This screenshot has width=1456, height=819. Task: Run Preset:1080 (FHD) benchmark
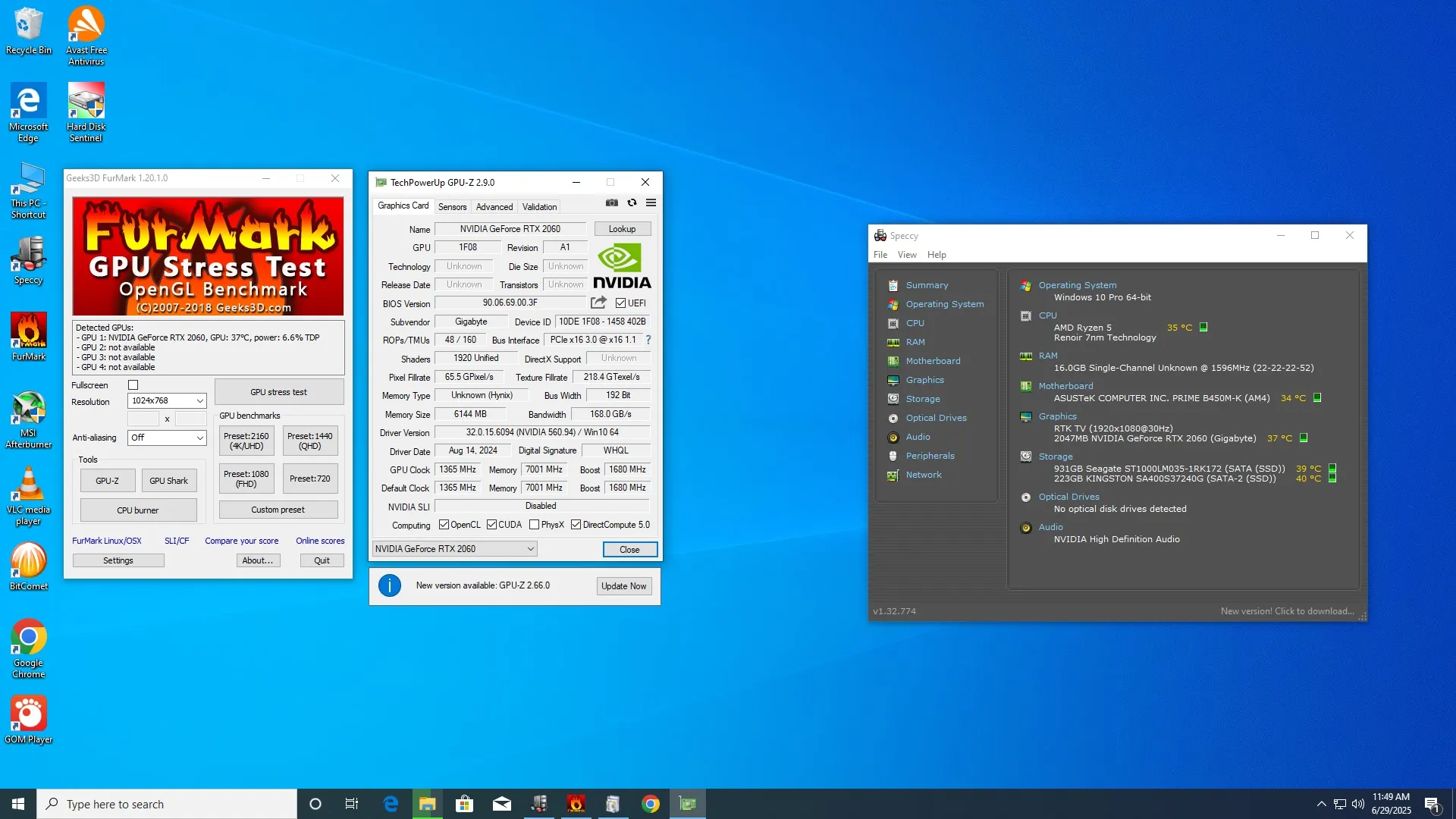pos(246,479)
